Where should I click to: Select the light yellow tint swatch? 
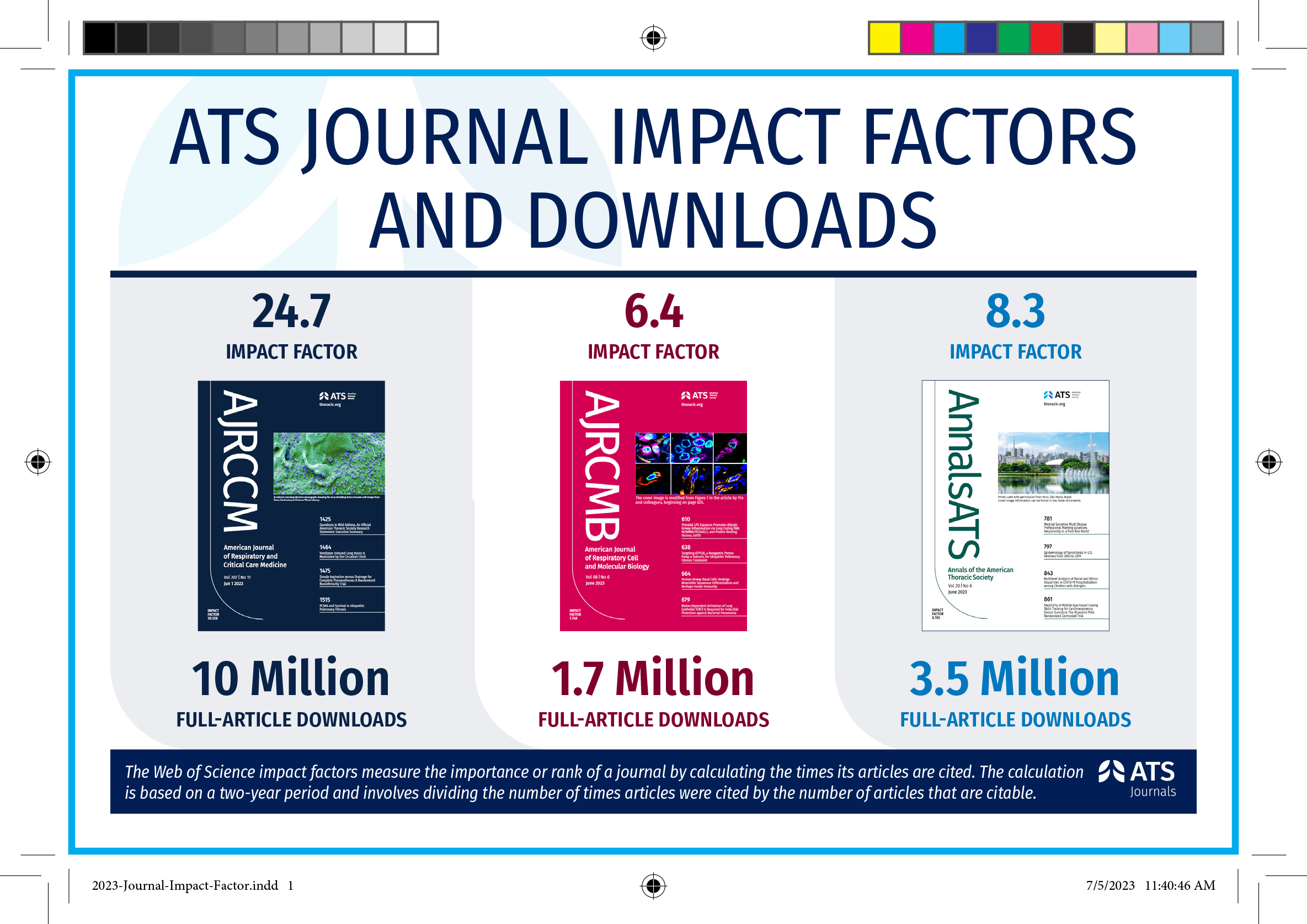1110,38
